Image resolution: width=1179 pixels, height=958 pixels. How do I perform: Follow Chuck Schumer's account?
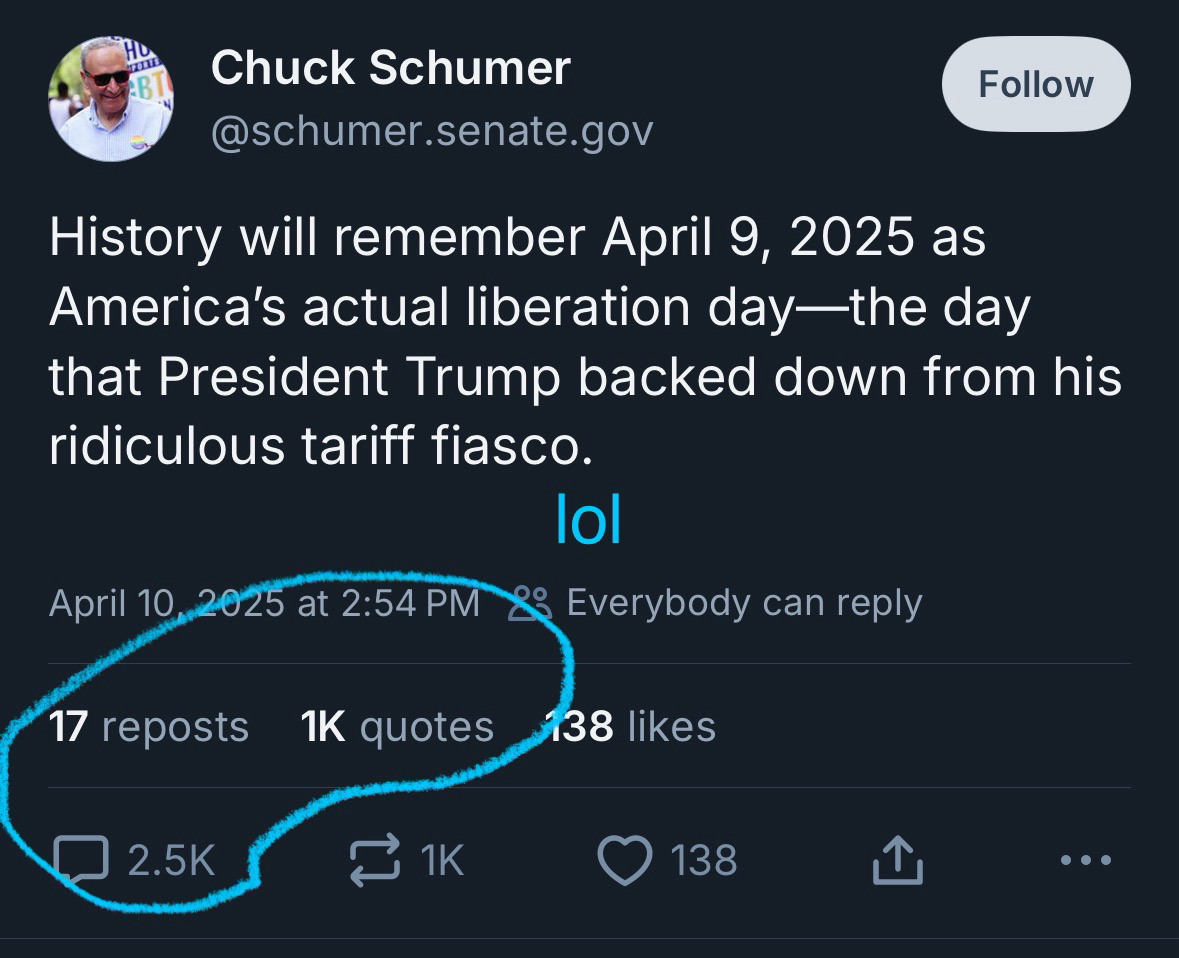(1036, 85)
